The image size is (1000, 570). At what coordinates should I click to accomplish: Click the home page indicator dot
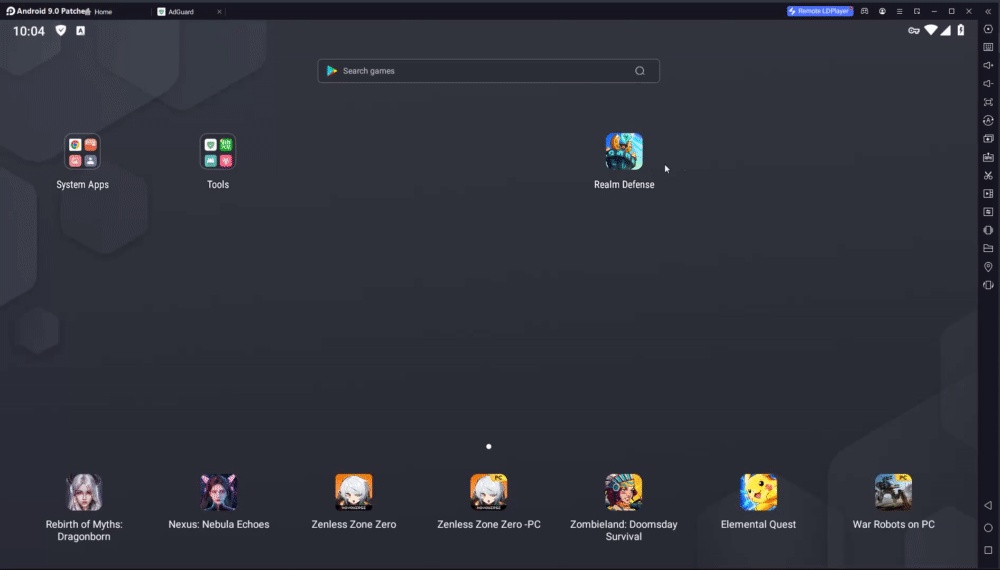point(489,446)
